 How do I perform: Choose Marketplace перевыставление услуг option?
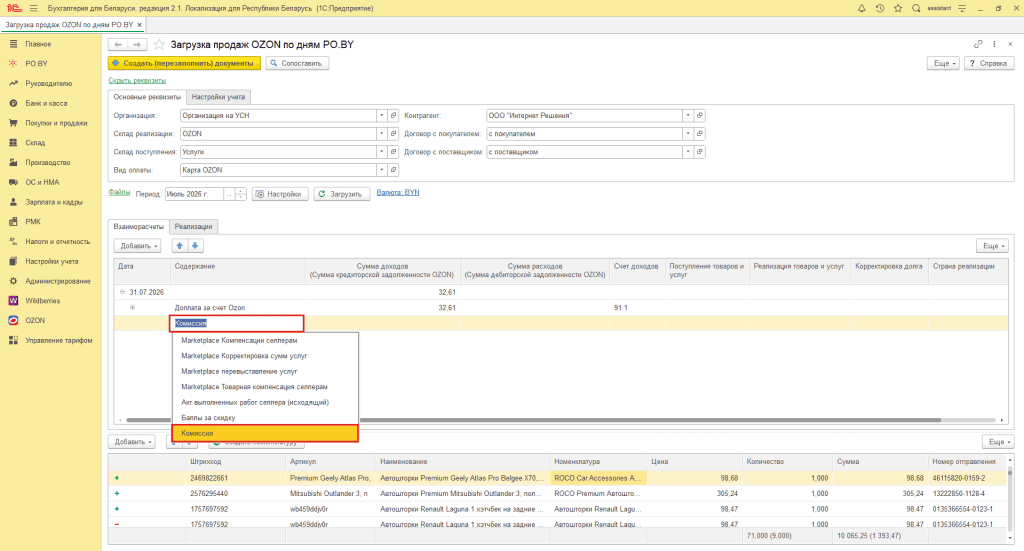(265, 371)
